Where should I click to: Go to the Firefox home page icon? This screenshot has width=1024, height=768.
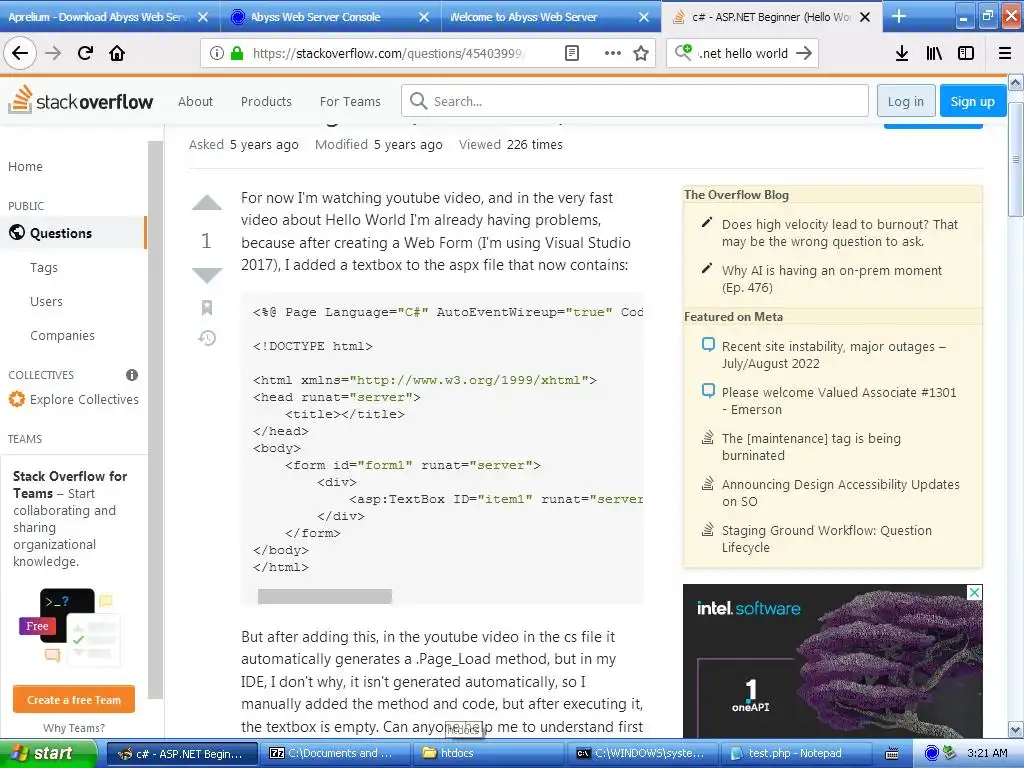(117, 53)
